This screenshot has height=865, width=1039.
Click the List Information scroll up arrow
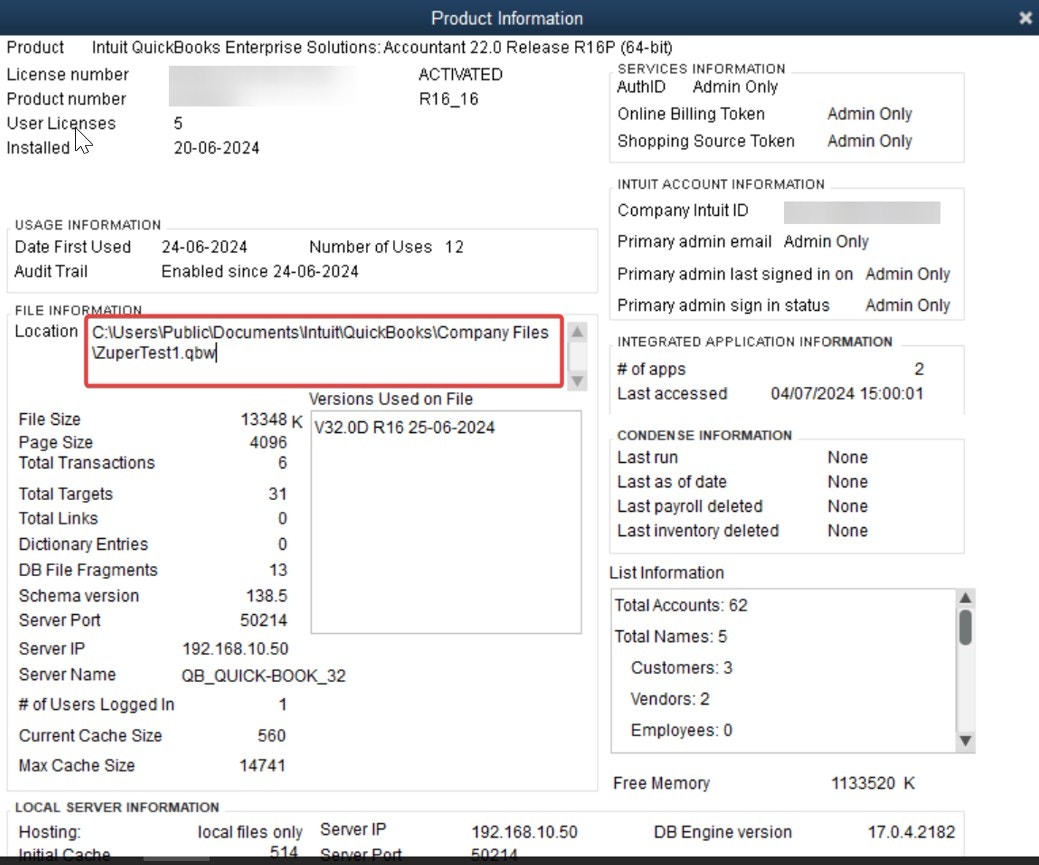pos(965,598)
